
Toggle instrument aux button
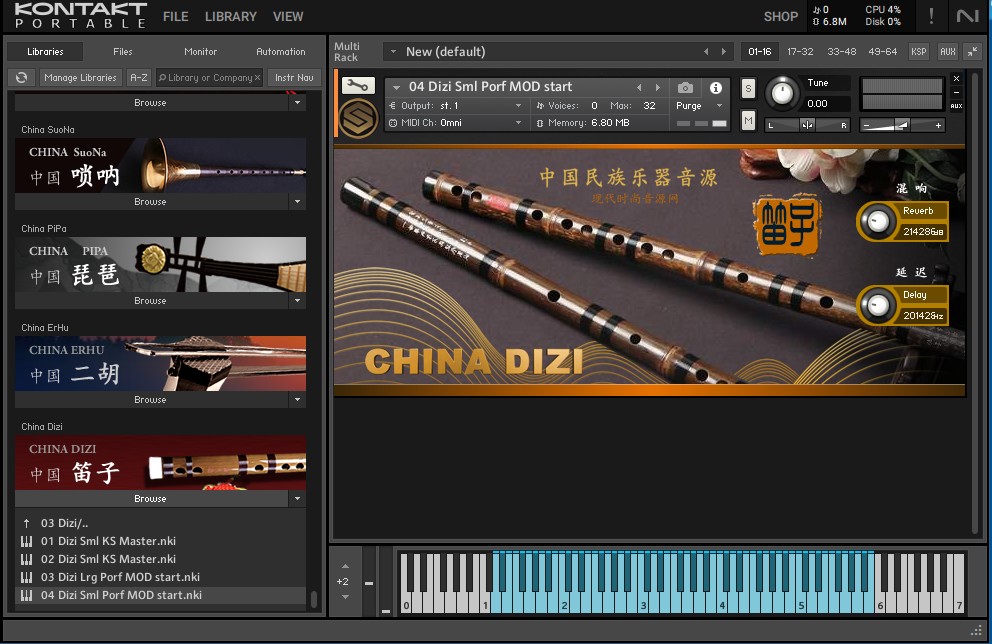pos(957,106)
